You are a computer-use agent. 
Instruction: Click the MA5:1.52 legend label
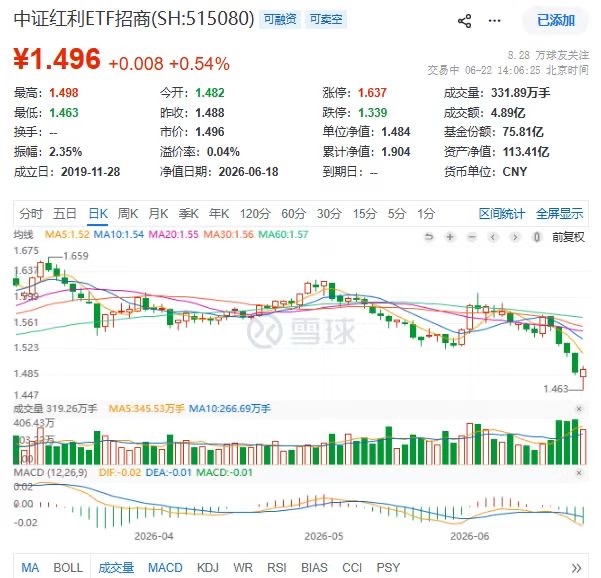[67, 234]
